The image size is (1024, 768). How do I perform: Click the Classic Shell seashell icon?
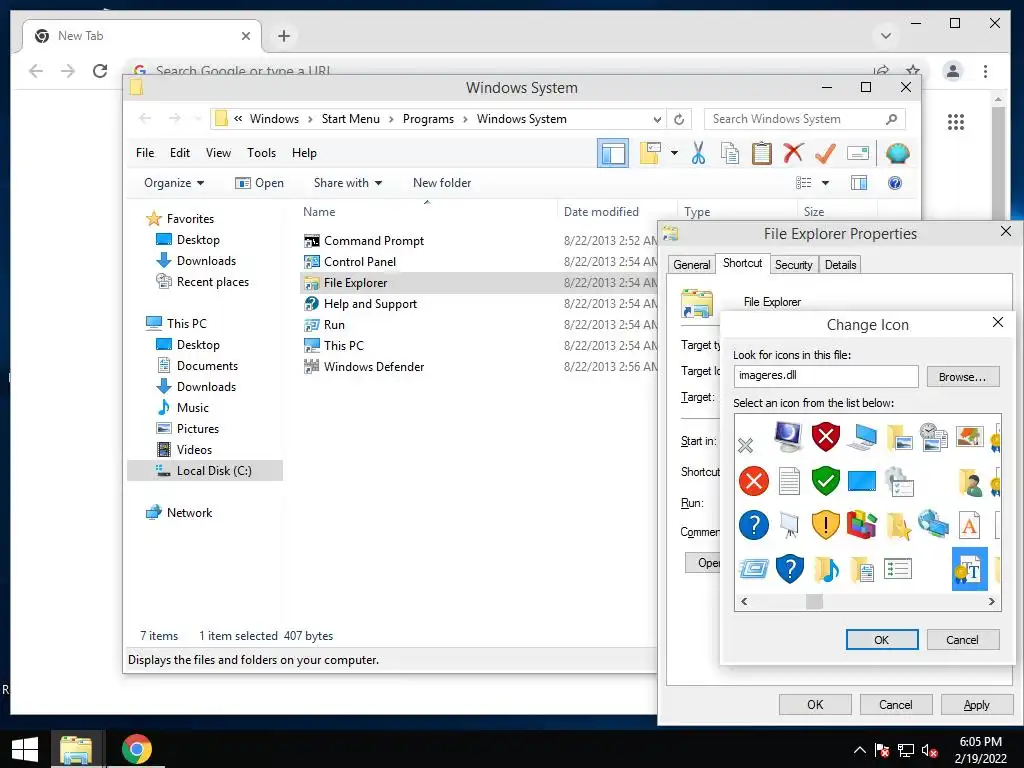[x=897, y=153]
